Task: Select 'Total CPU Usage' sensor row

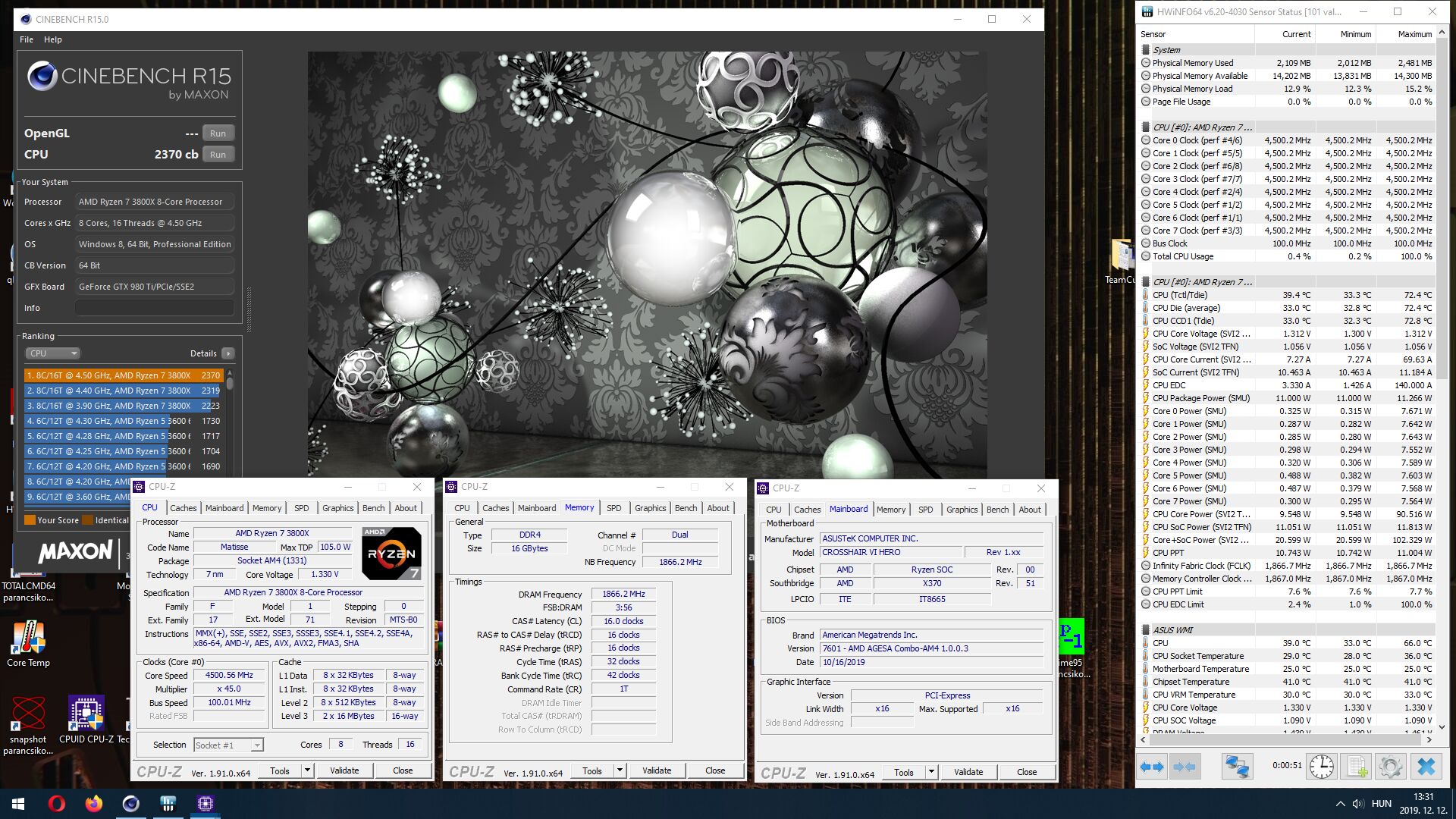Action: [x=1287, y=256]
